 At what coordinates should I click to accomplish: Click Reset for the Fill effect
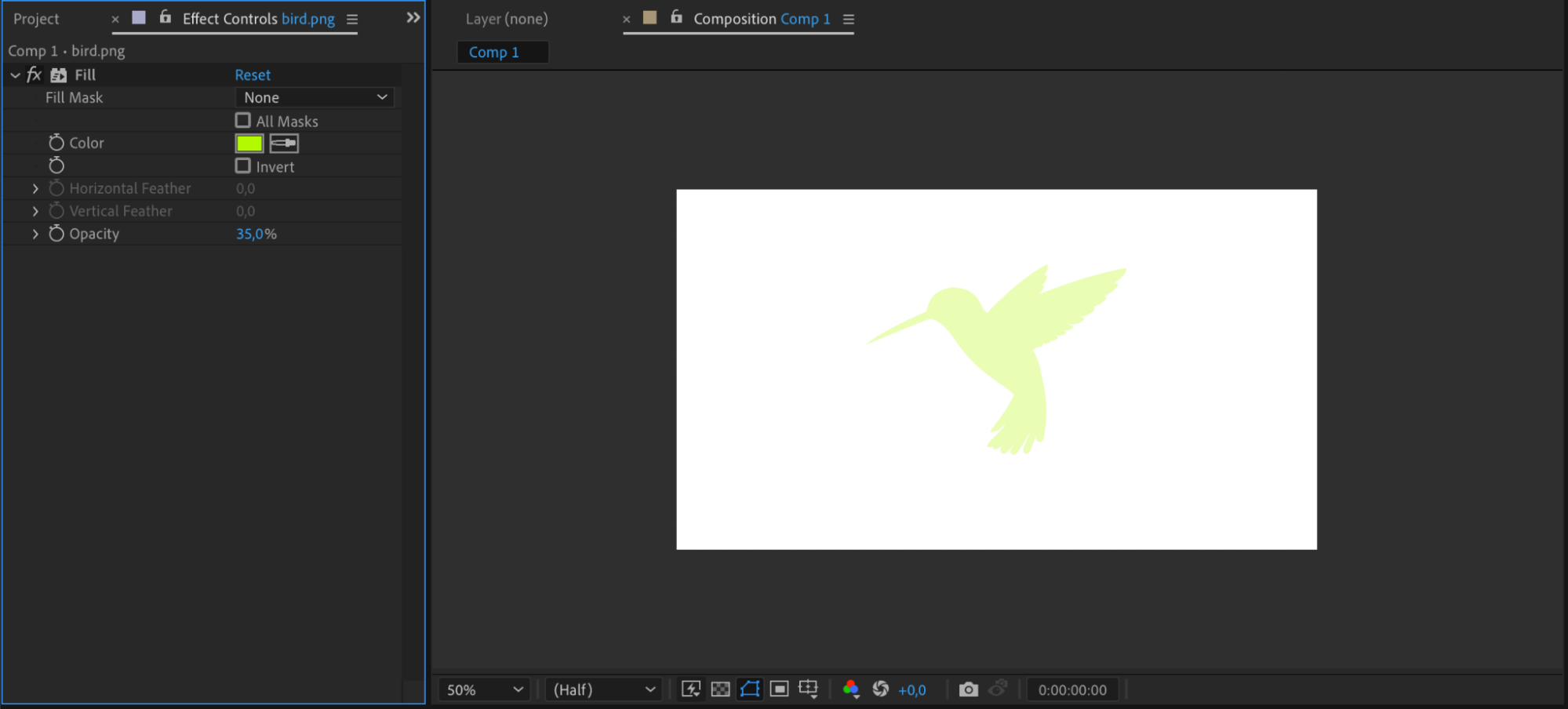pos(253,75)
